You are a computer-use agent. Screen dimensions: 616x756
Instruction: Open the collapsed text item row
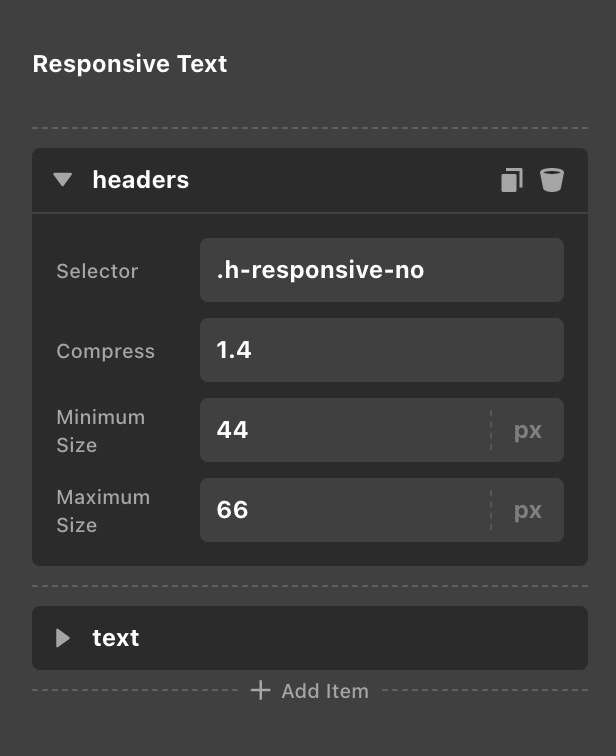pos(310,638)
